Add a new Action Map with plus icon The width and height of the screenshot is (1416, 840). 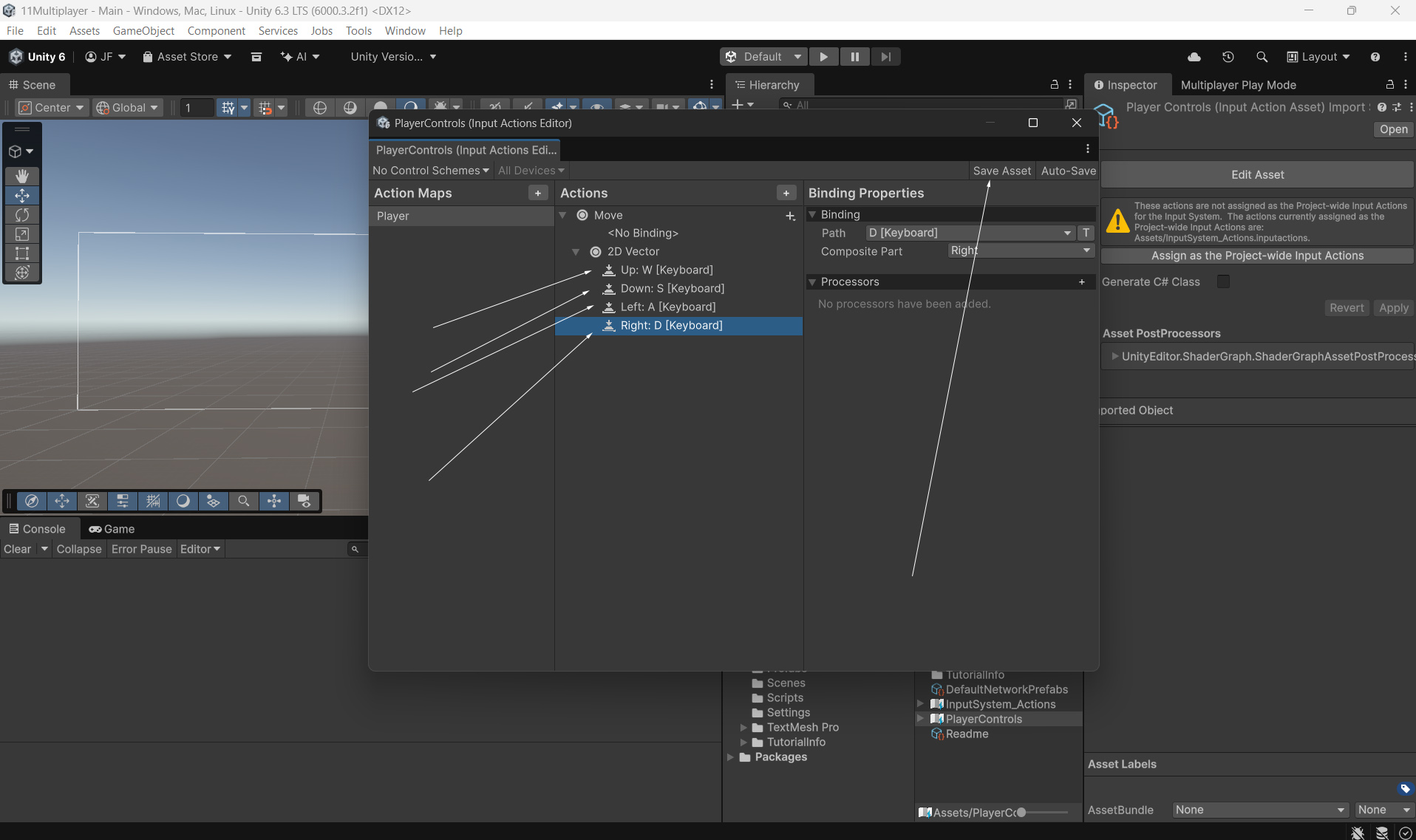pyautogui.click(x=538, y=193)
